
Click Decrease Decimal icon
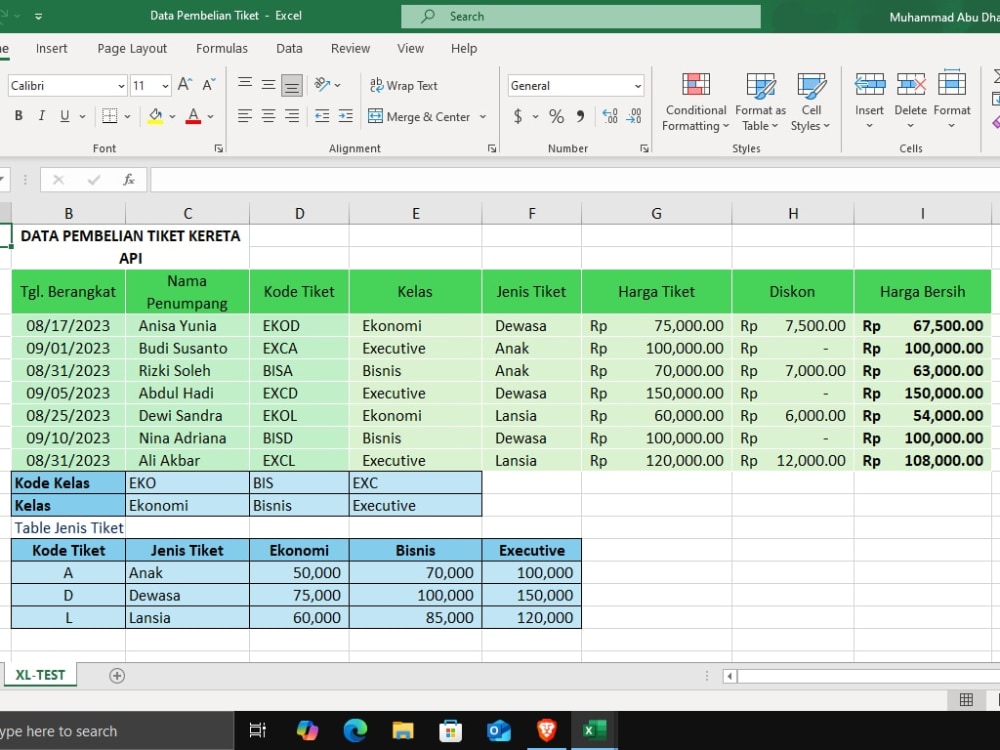coord(634,116)
